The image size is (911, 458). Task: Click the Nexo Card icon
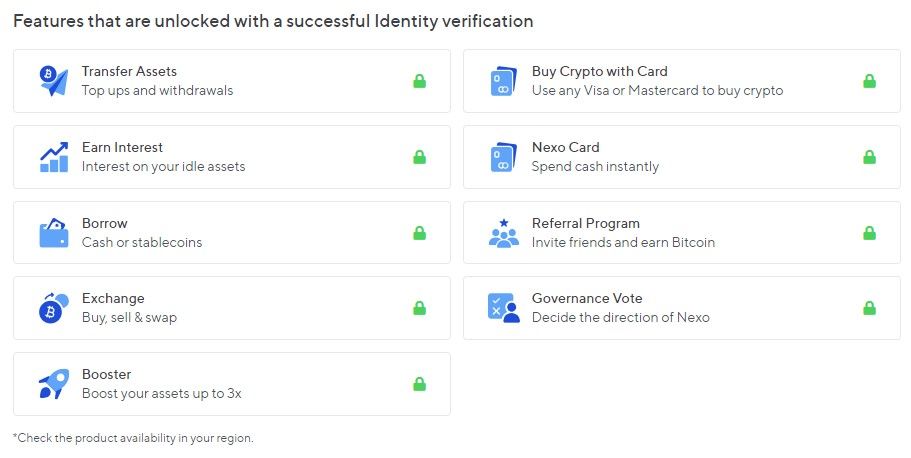click(503, 157)
